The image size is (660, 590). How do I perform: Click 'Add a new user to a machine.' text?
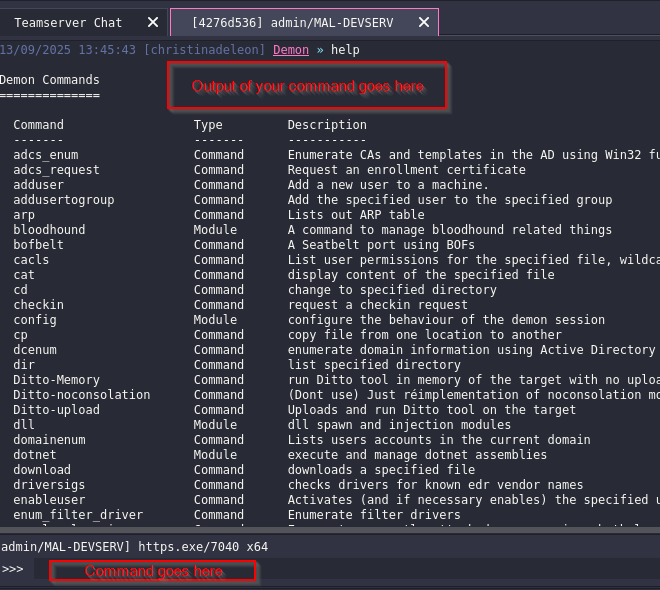click(388, 185)
